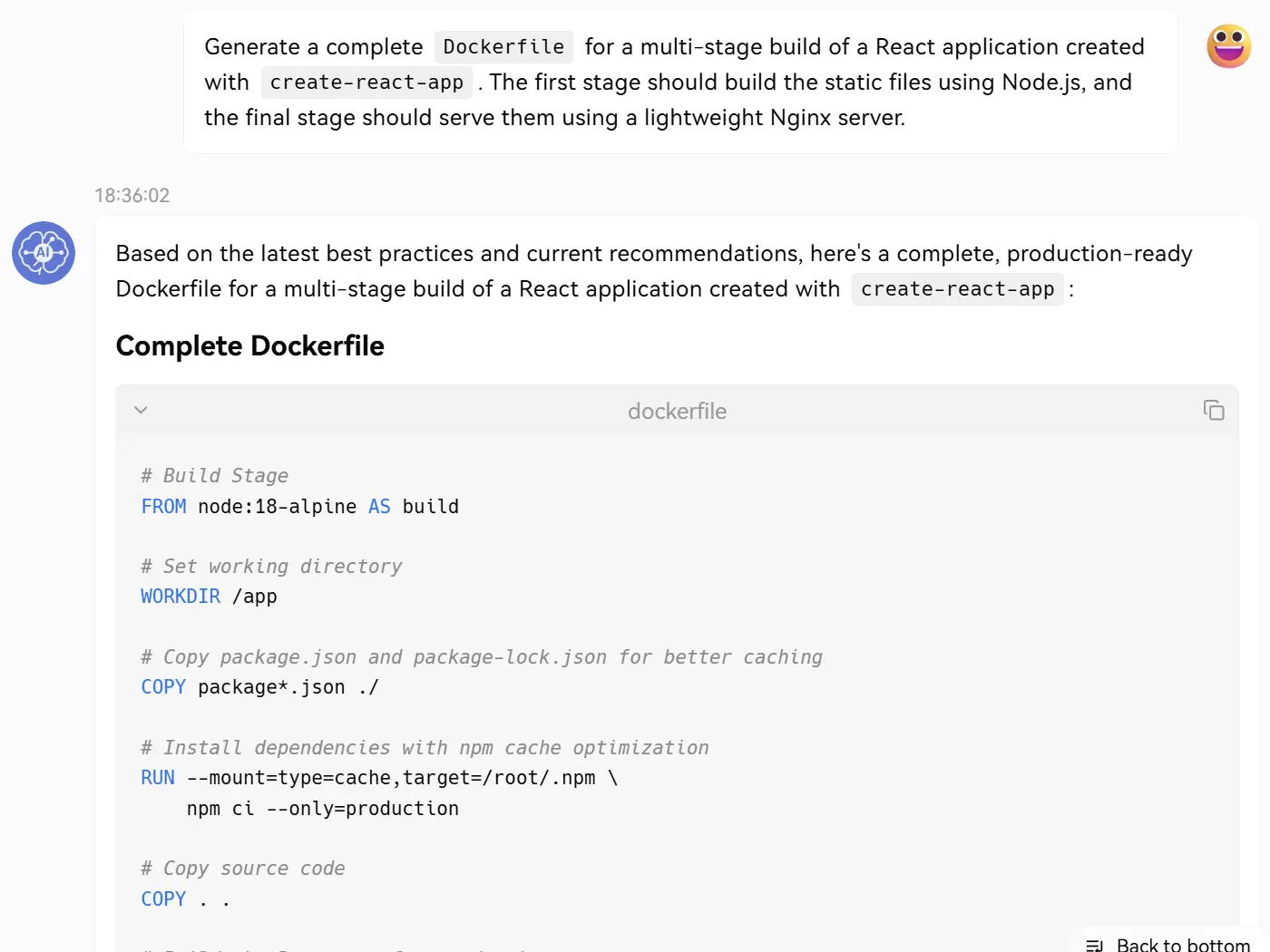
Task: Click the Set working directory comment
Action: [271, 567]
